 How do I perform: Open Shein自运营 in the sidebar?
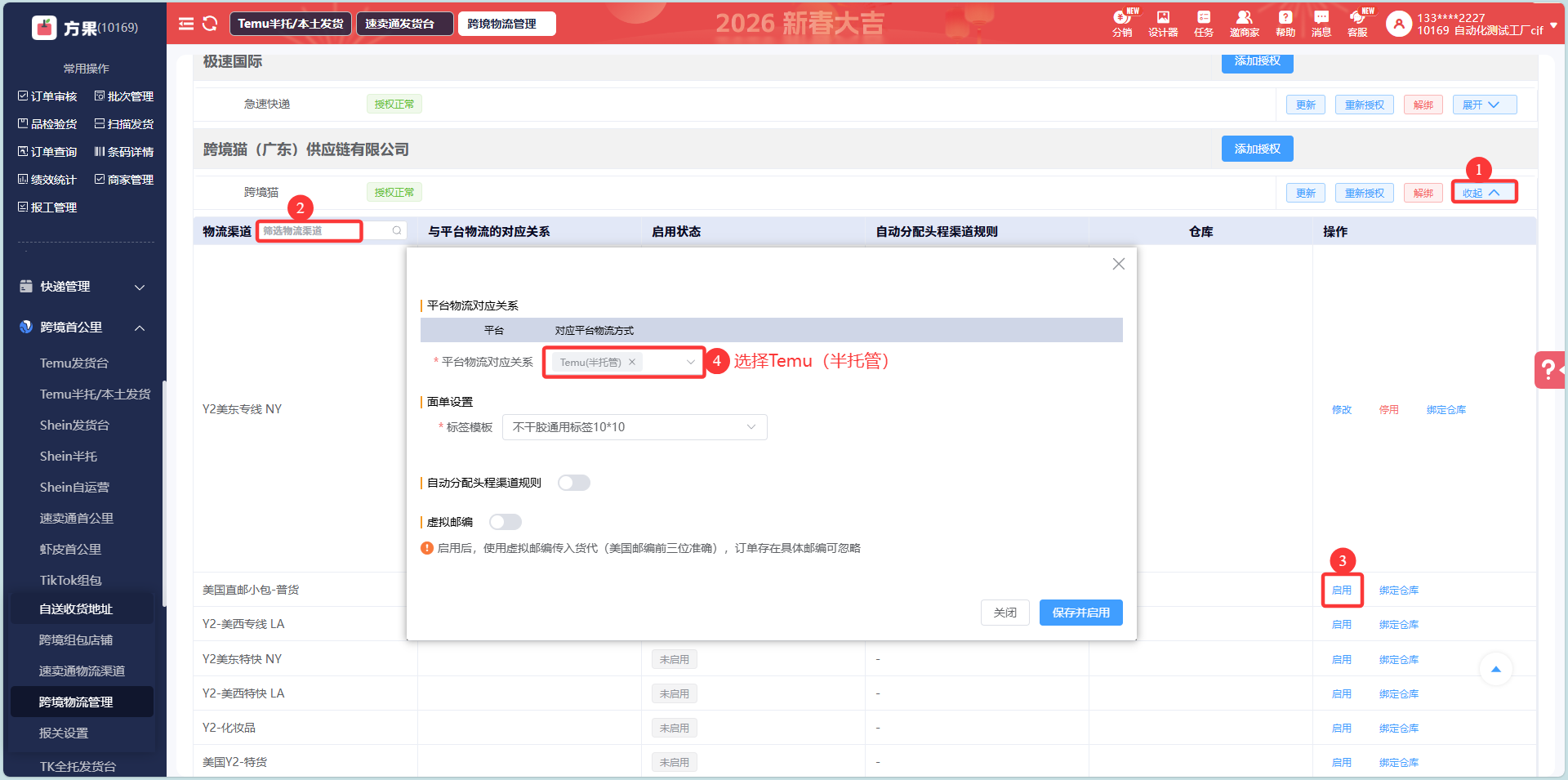[74, 487]
